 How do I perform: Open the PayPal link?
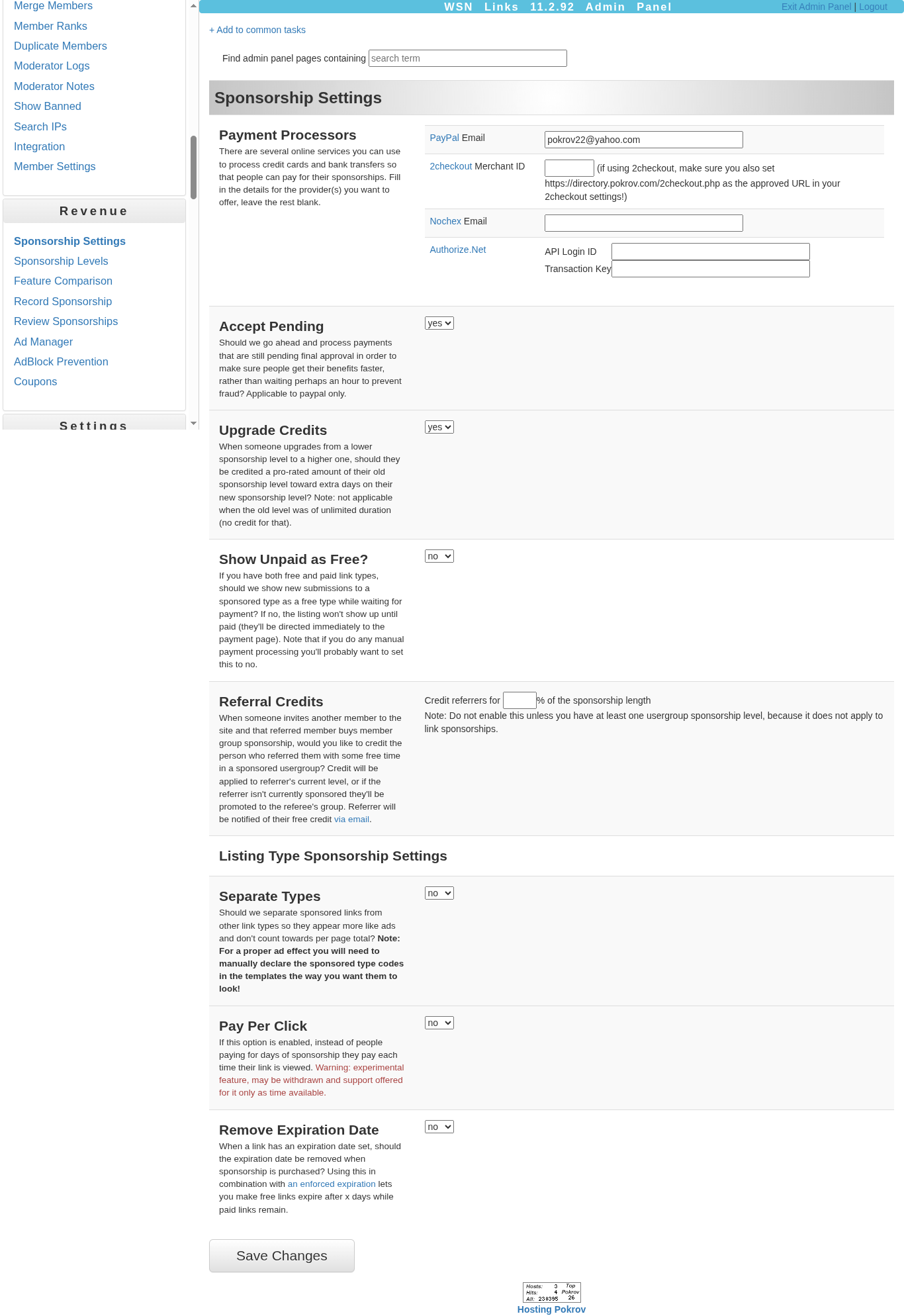pos(444,138)
